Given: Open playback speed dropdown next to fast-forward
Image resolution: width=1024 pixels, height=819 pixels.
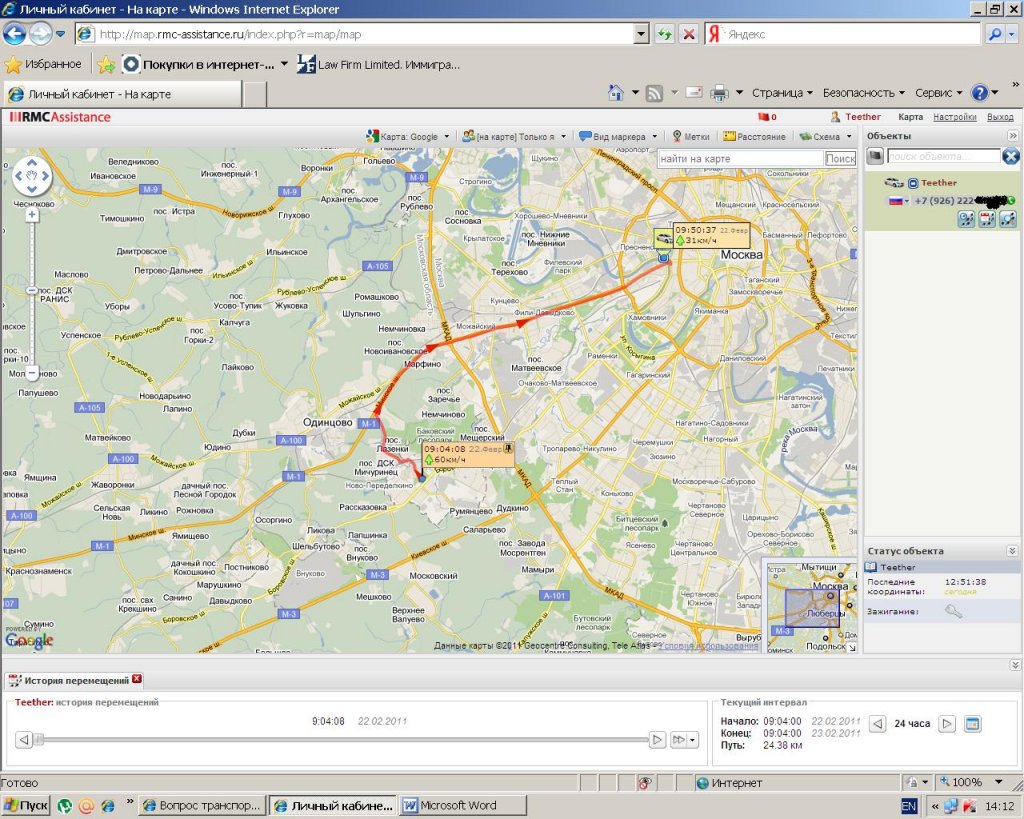Looking at the screenshot, I should (x=692, y=739).
